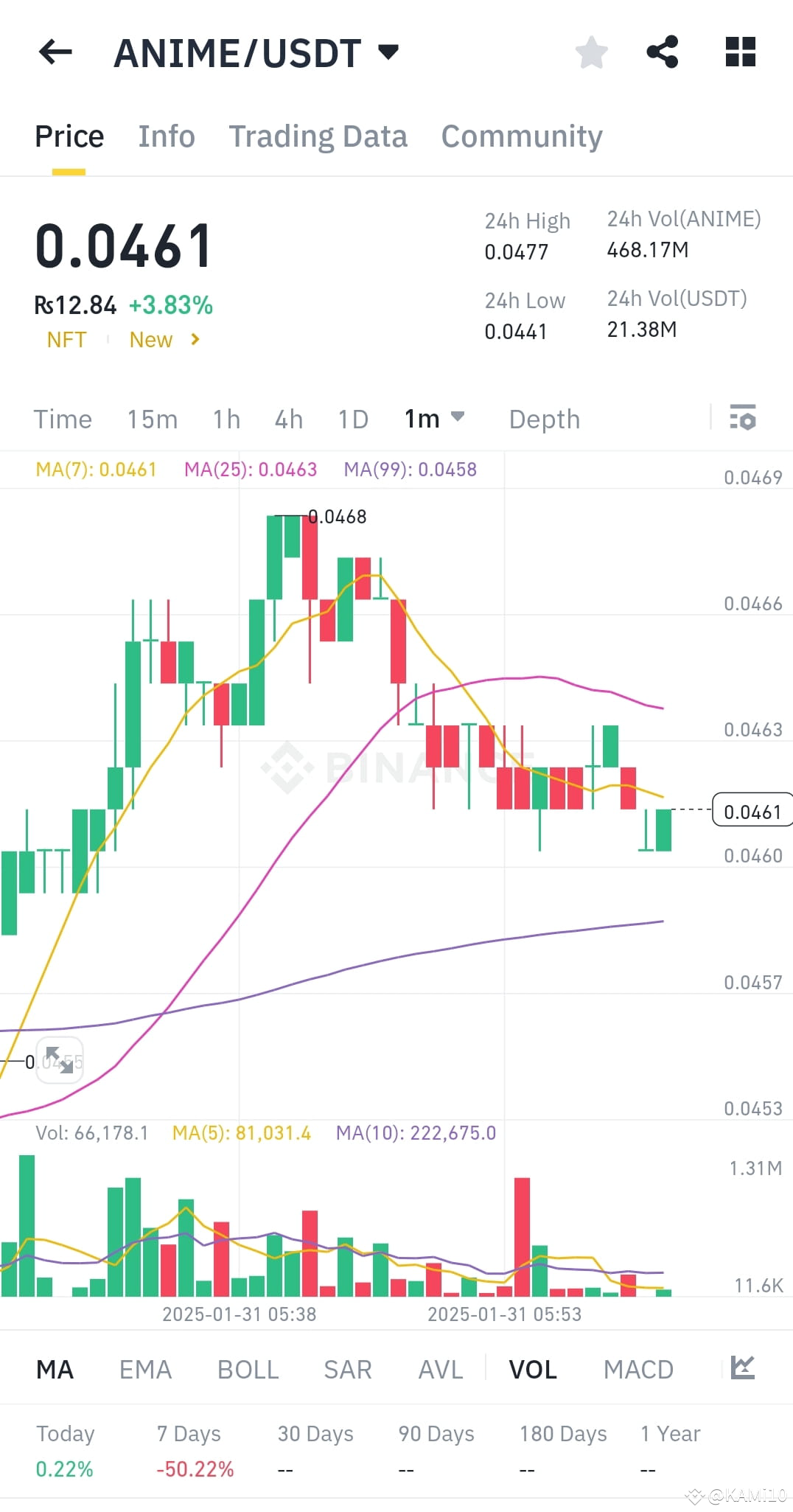Open the ANIME/USDT pair dropdown arrow
Screen dimensions: 793x1512
click(x=388, y=52)
